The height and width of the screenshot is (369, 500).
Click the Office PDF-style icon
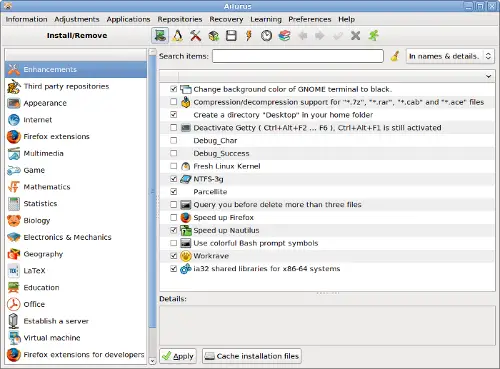[14, 304]
